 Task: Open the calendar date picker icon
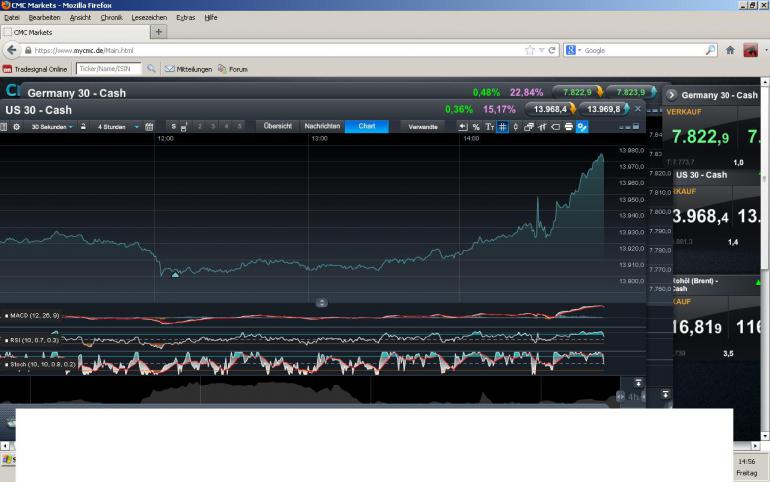click(x=149, y=127)
